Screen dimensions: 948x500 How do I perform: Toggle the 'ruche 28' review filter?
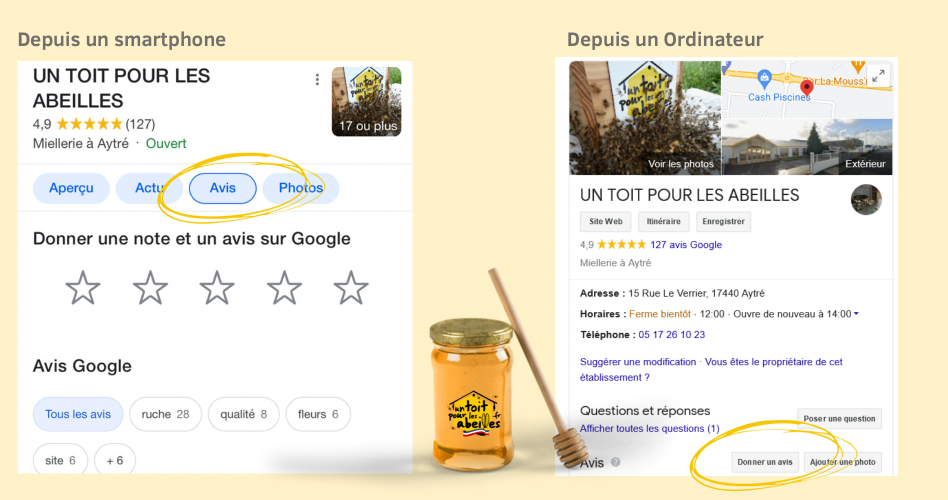[x=165, y=414]
